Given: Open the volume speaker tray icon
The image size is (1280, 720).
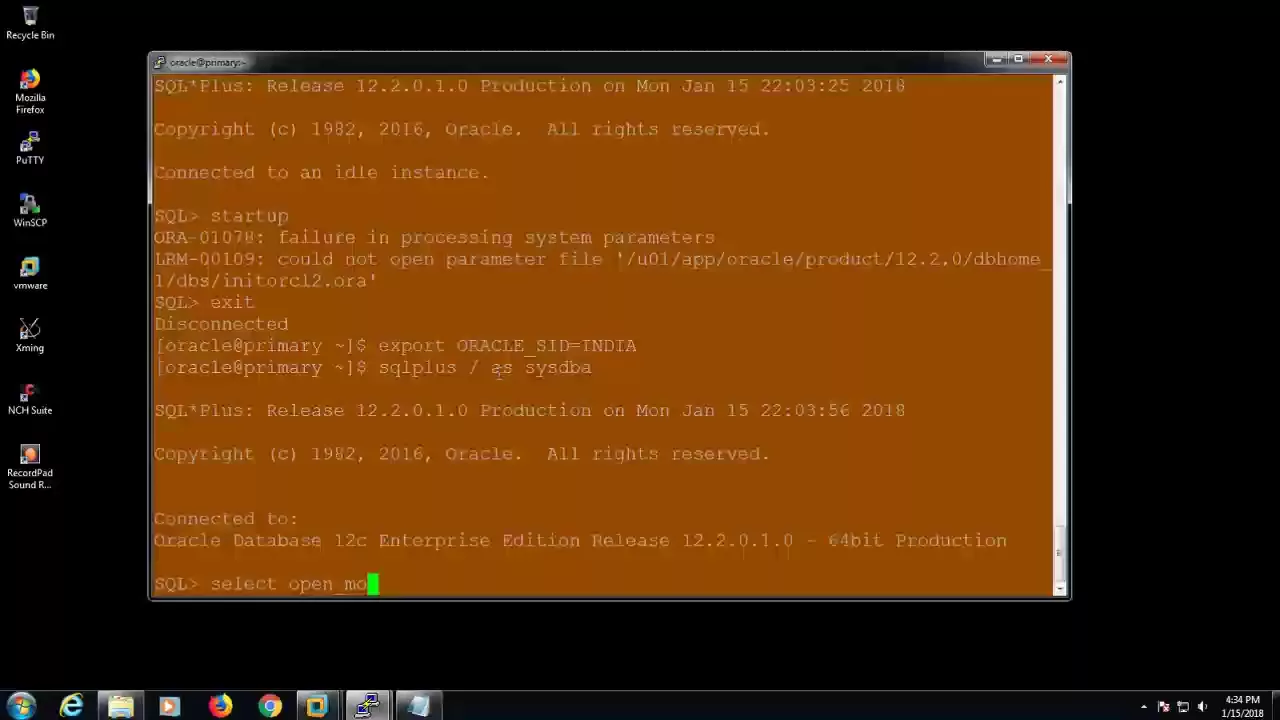Looking at the screenshot, I should pos(1202,706).
